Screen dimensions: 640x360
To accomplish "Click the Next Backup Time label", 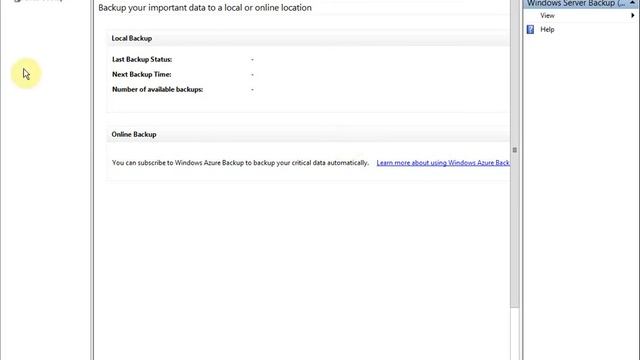I will 141,75.
